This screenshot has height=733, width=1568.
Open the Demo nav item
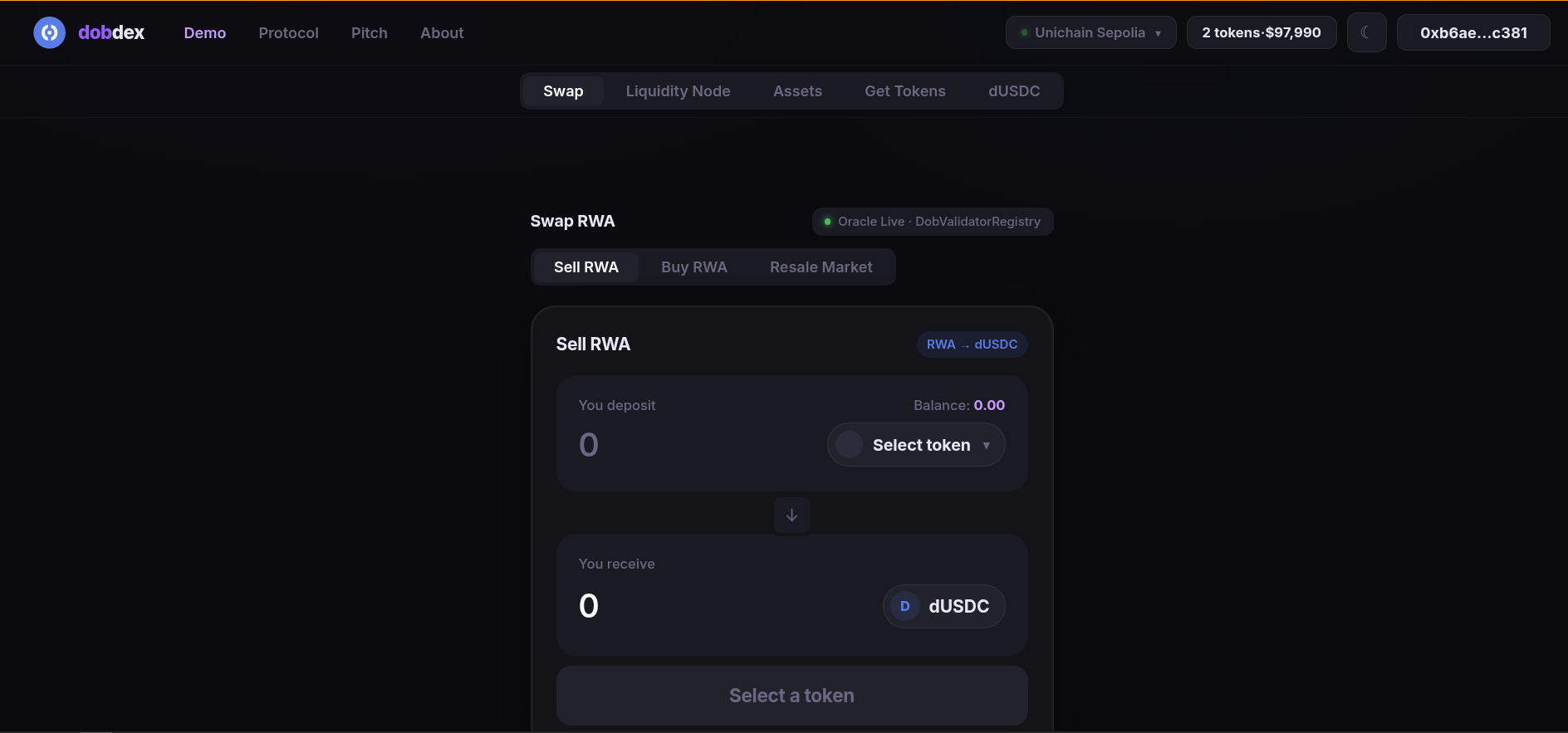[205, 33]
